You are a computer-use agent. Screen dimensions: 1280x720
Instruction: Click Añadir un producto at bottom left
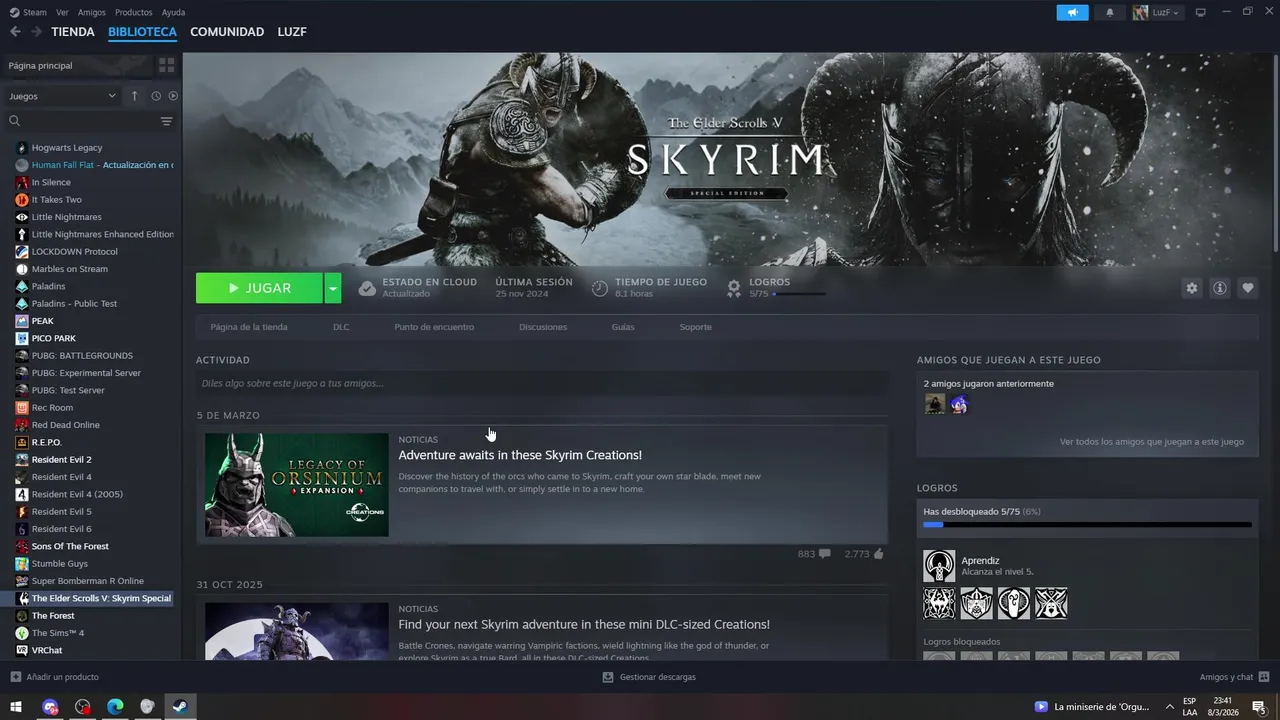point(54,677)
